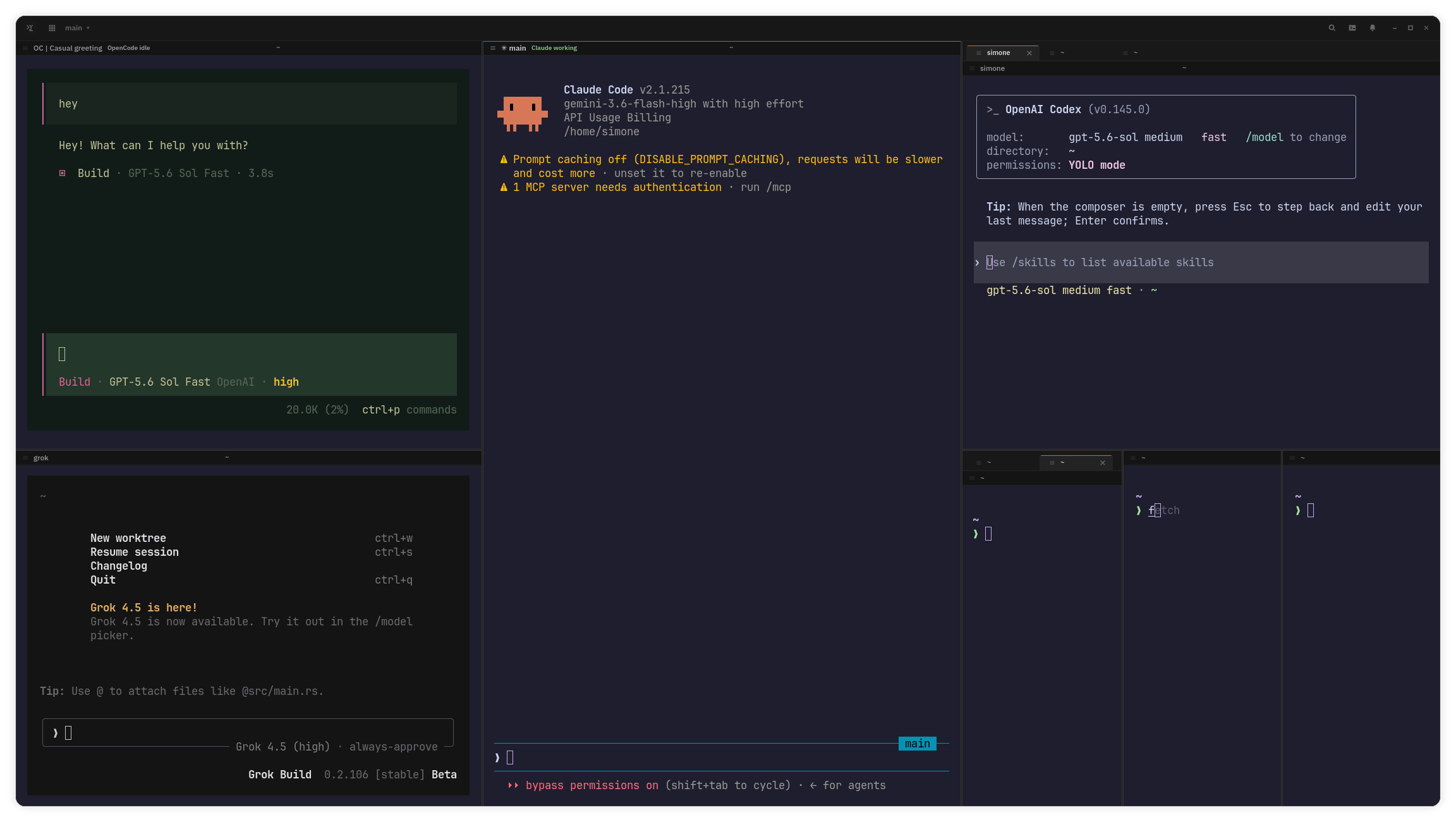
Task: Click the 'OpenCode idle' status label
Action: click(129, 48)
